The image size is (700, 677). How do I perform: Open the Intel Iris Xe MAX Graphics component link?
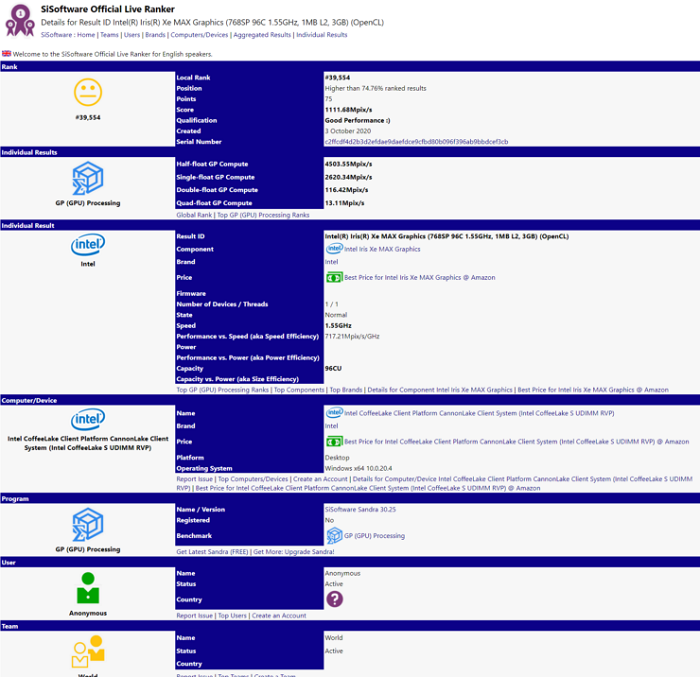click(382, 249)
